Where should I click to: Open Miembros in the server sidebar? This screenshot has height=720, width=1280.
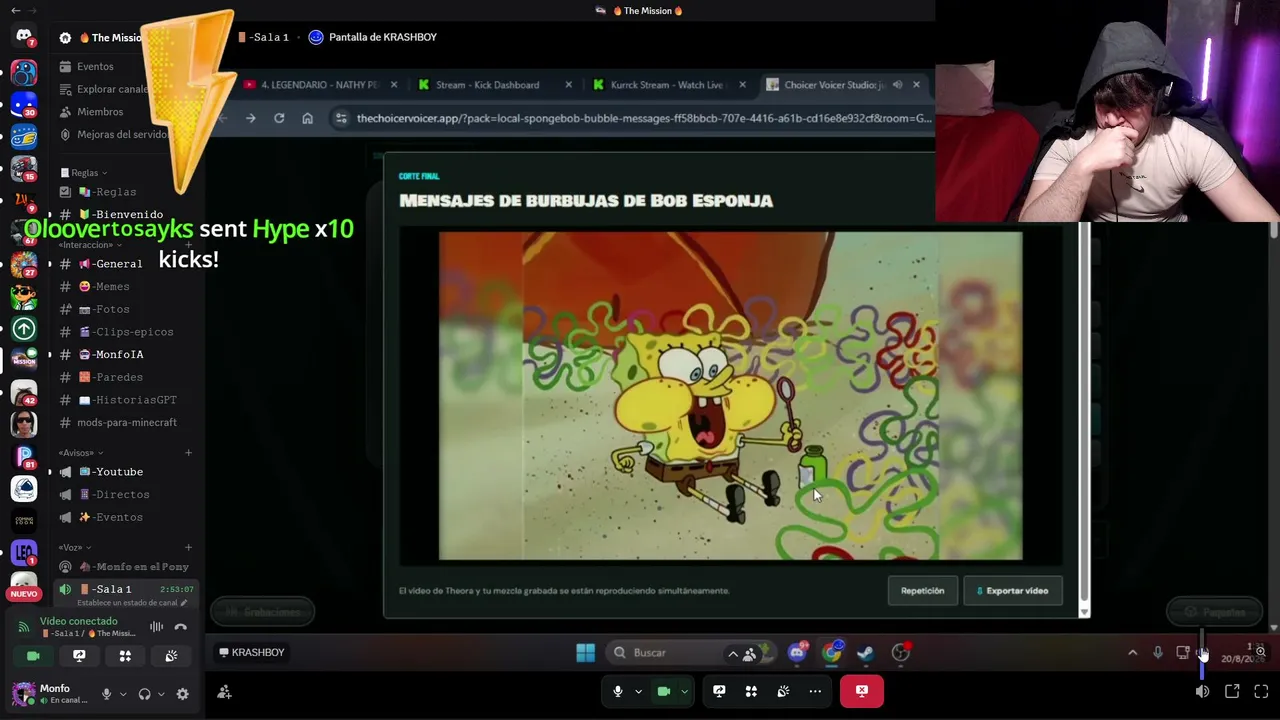point(100,112)
